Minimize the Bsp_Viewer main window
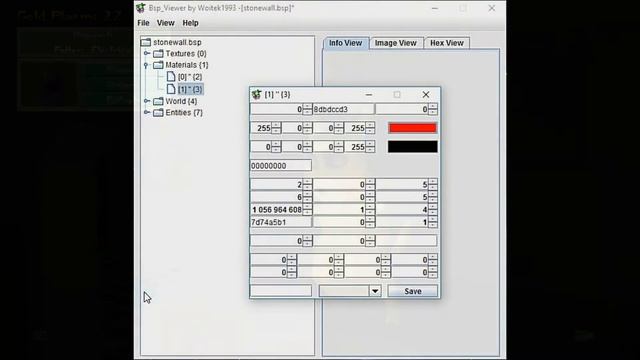 [x=435, y=8]
